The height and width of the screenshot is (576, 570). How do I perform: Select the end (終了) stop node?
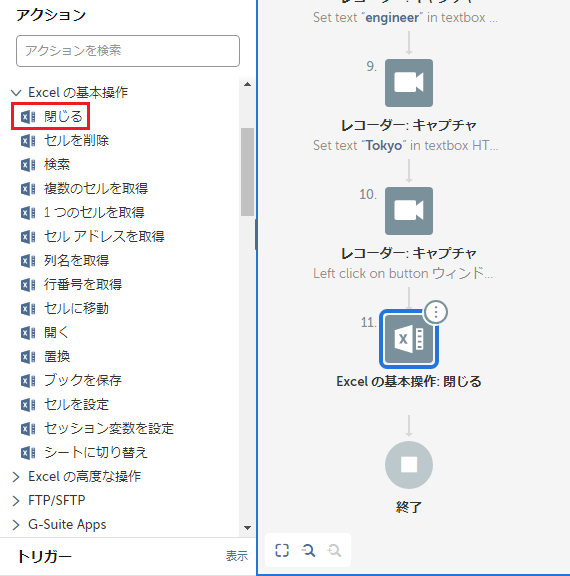point(409,465)
